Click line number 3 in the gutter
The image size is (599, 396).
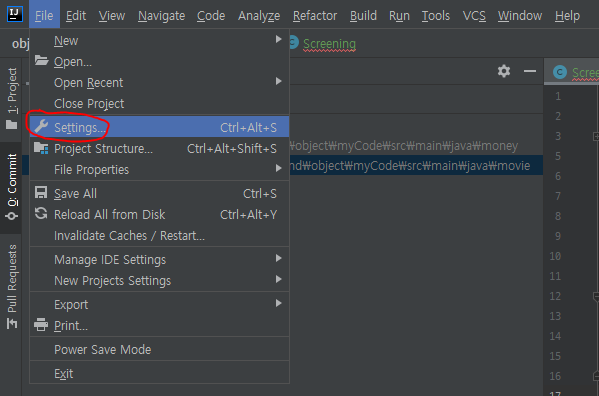[x=558, y=136]
